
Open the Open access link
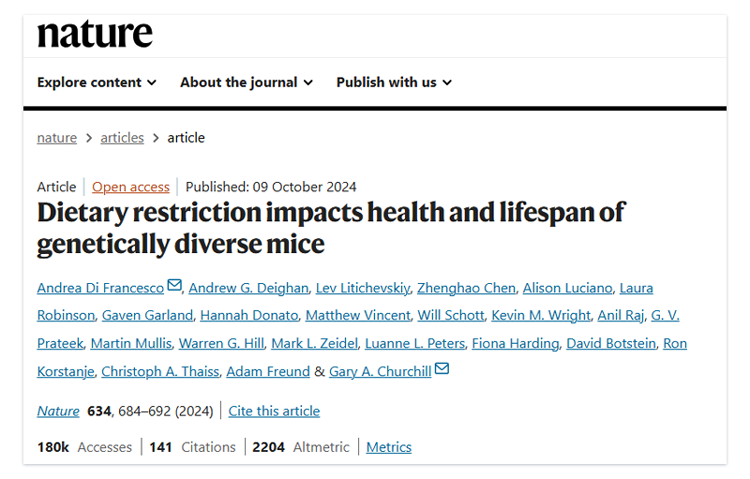pos(131,187)
